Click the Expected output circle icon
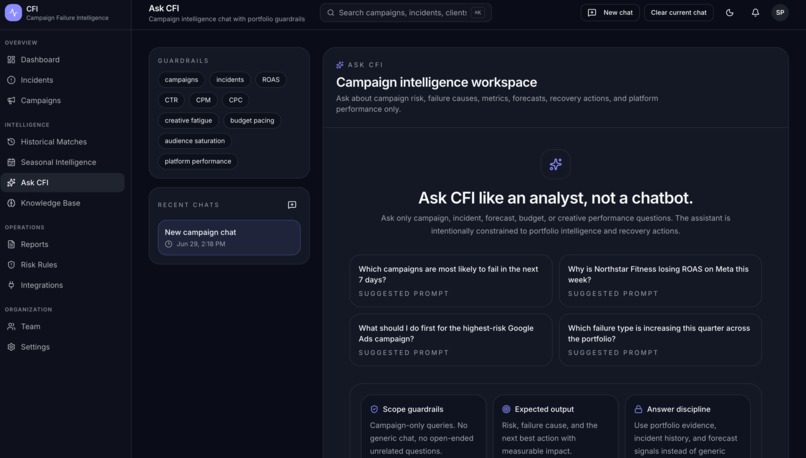 (506, 409)
